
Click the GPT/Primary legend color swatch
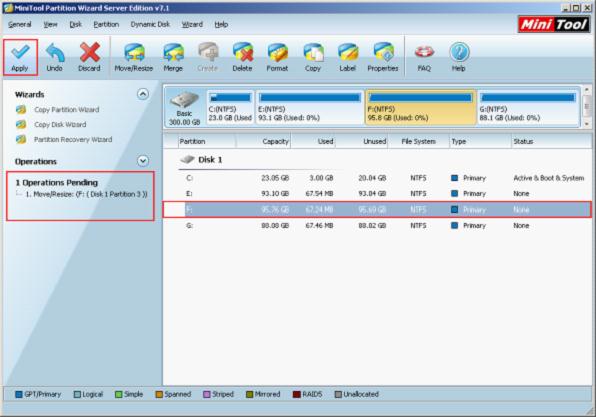pyautogui.click(x=19, y=394)
